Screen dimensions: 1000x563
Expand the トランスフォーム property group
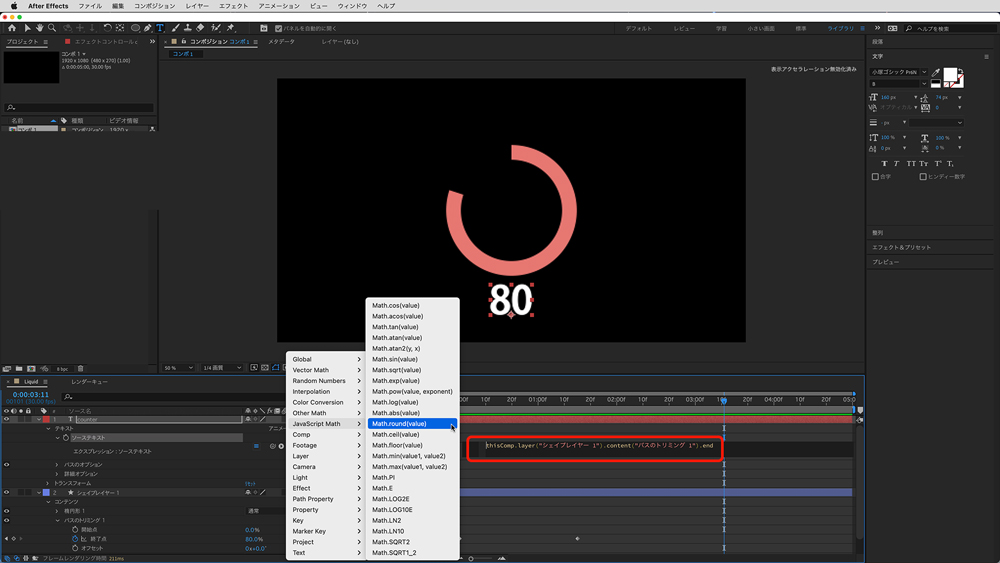coord(48,483)
